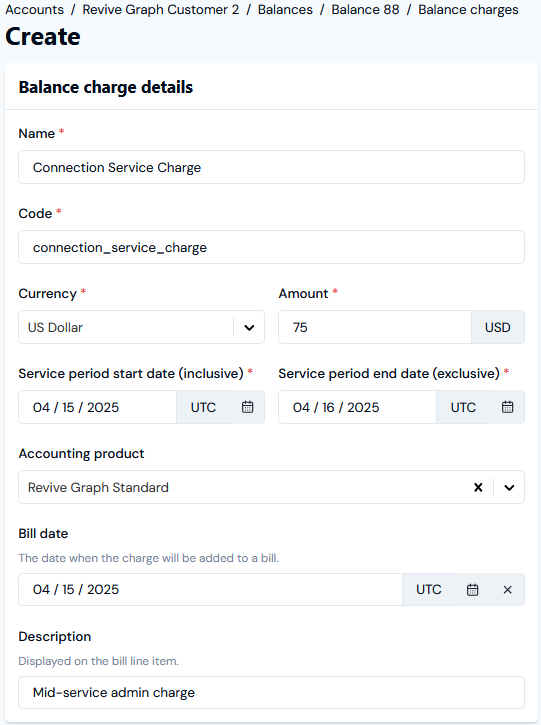
Task: Select the Amount field containing 75
Action: coord(375,327)
